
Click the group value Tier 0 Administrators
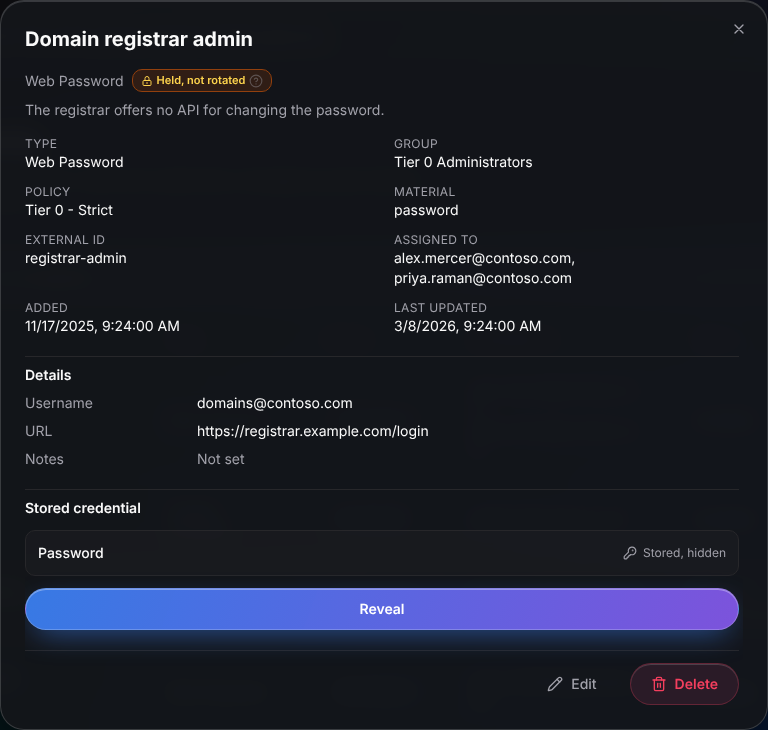coord(463,162)
